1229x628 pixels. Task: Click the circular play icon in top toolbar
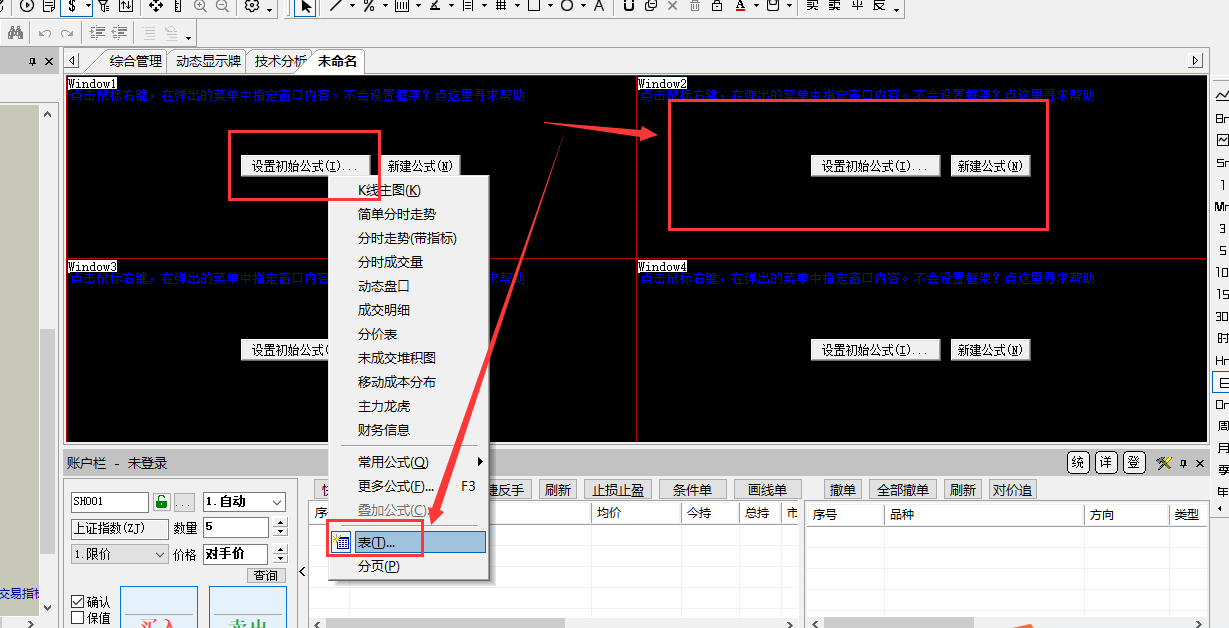click(x=26, y=6)
